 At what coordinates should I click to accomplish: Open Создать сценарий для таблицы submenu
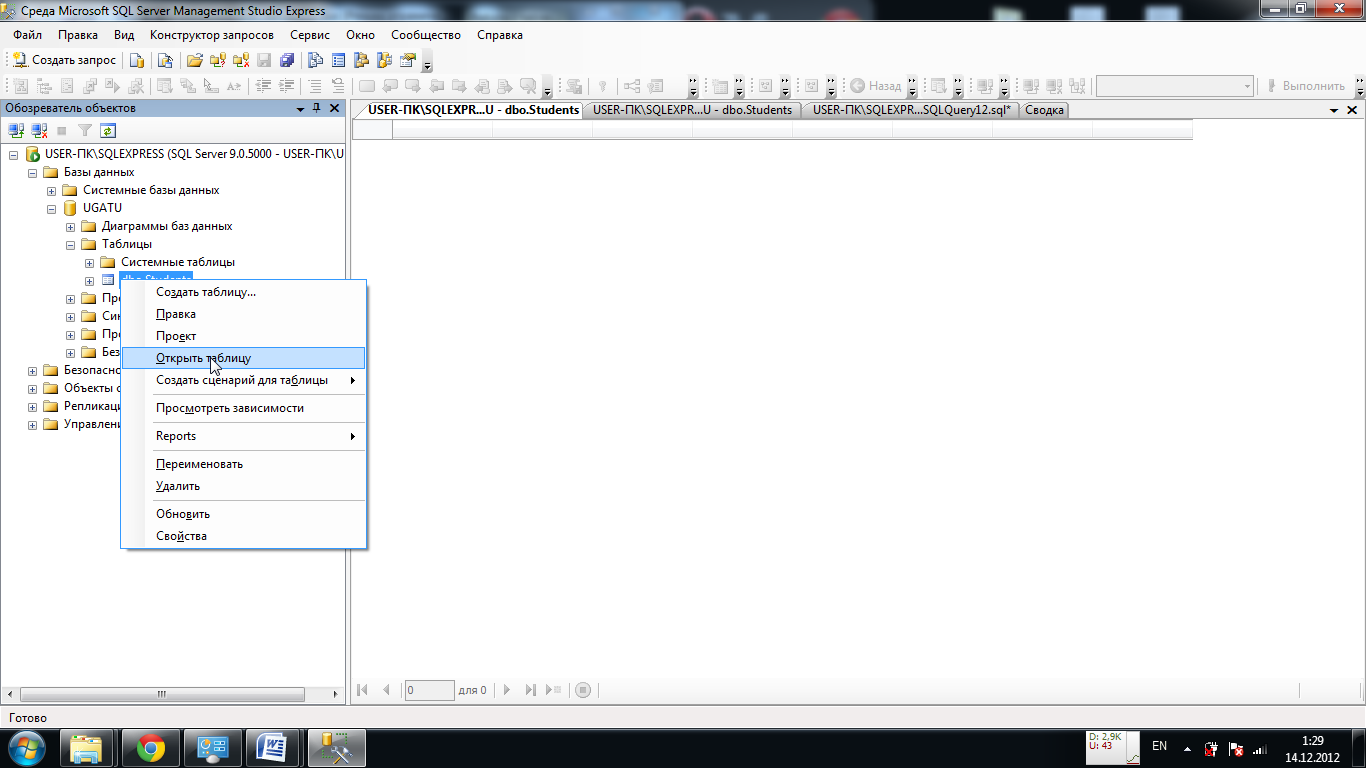[242, 380]
